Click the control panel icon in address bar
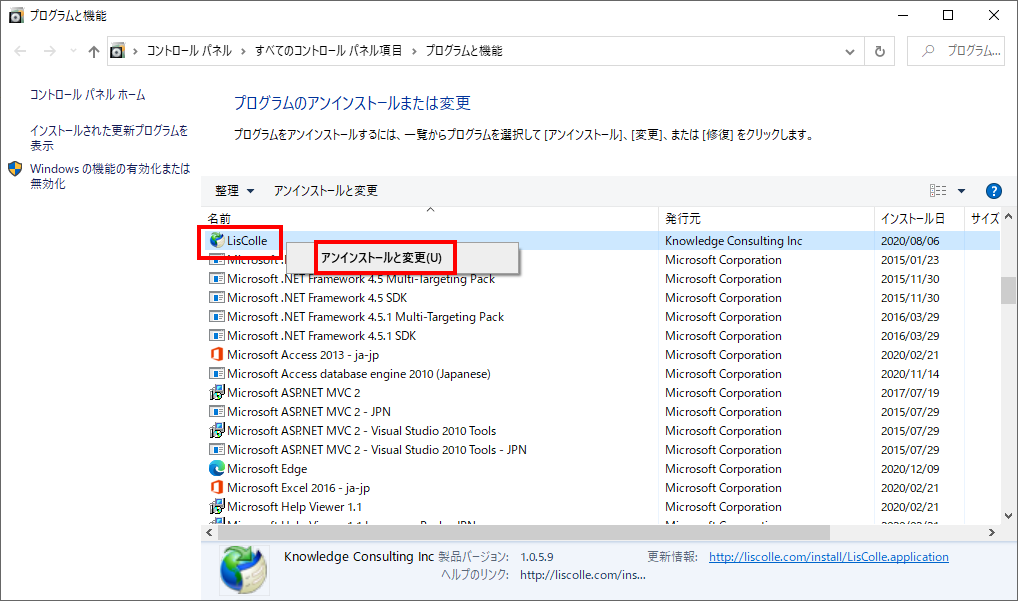The height and width of the screenshot is (601, 1018). pyautogui.click(x=117, y=51)
